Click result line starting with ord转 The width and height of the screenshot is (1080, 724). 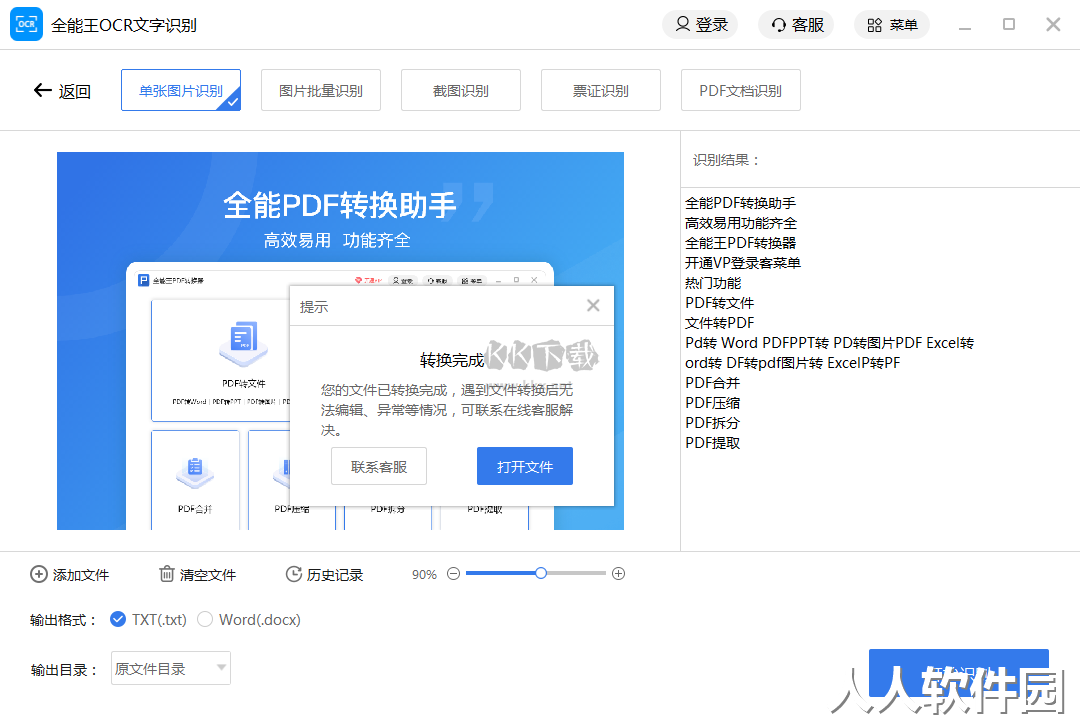click(792, 363)
